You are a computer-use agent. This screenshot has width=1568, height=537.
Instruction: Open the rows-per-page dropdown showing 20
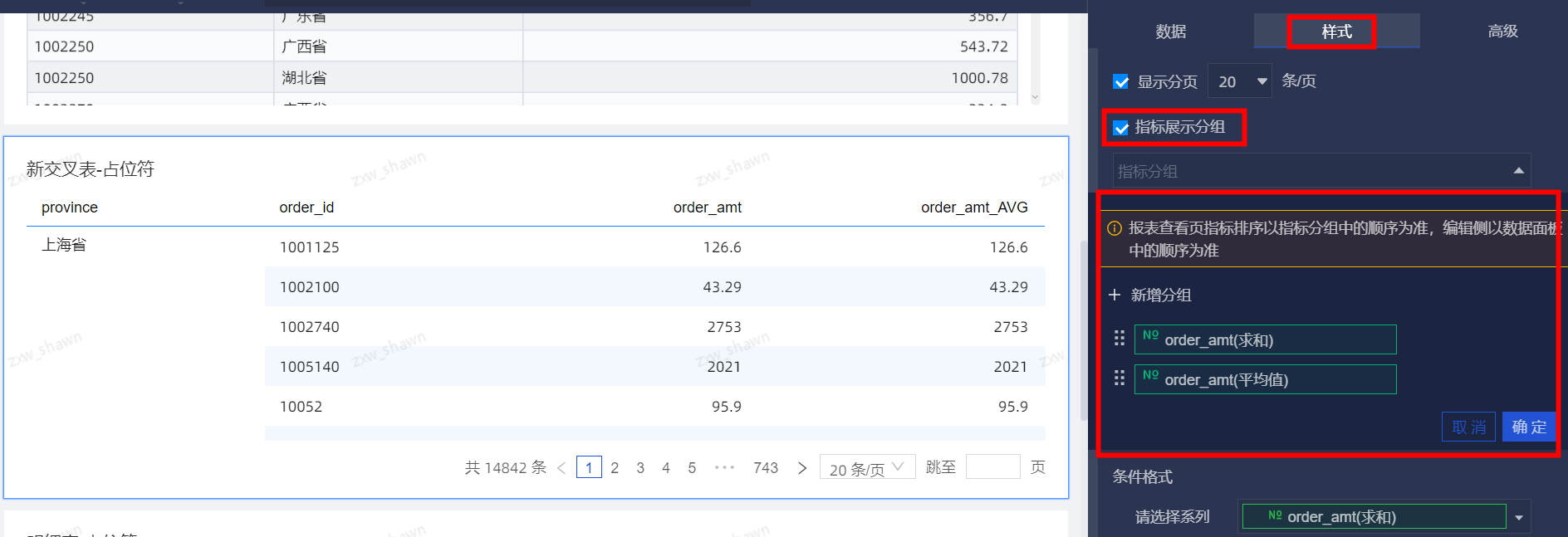click(1239, 81)
